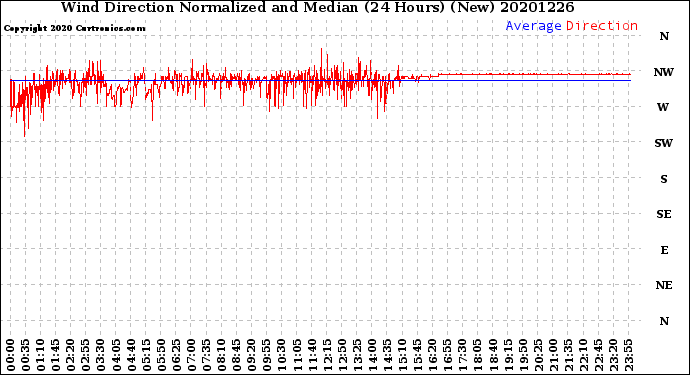Click the 00:35 time label

(26, 355)
